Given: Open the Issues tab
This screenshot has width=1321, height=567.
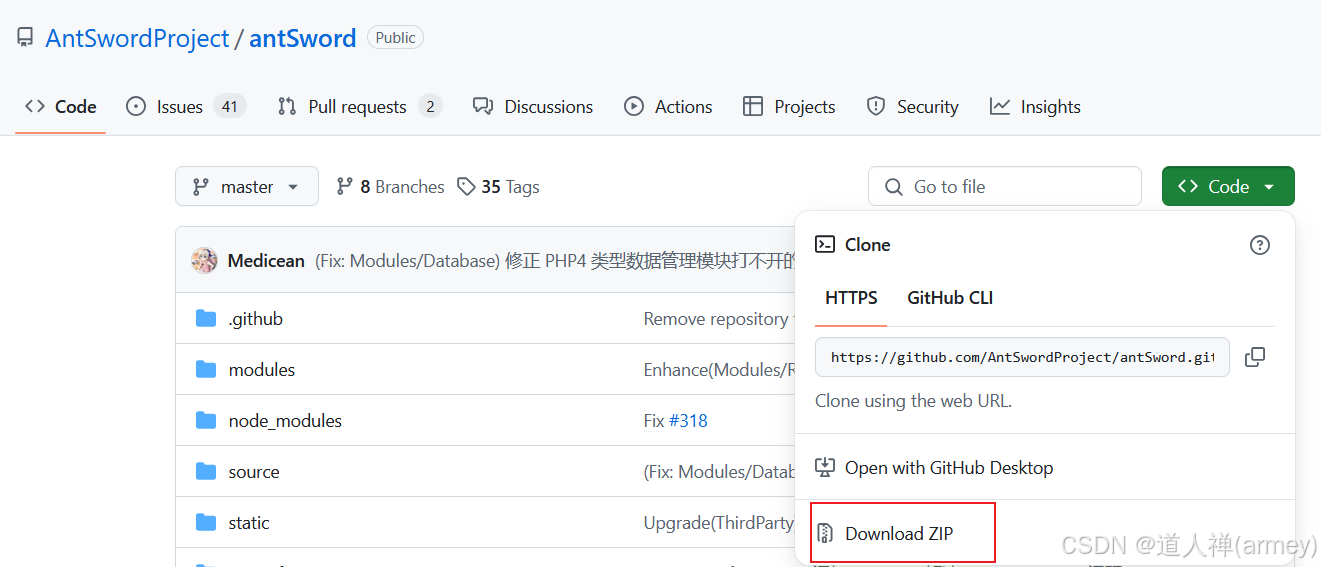Looking at the screenshot, I should tap(186, 106).
